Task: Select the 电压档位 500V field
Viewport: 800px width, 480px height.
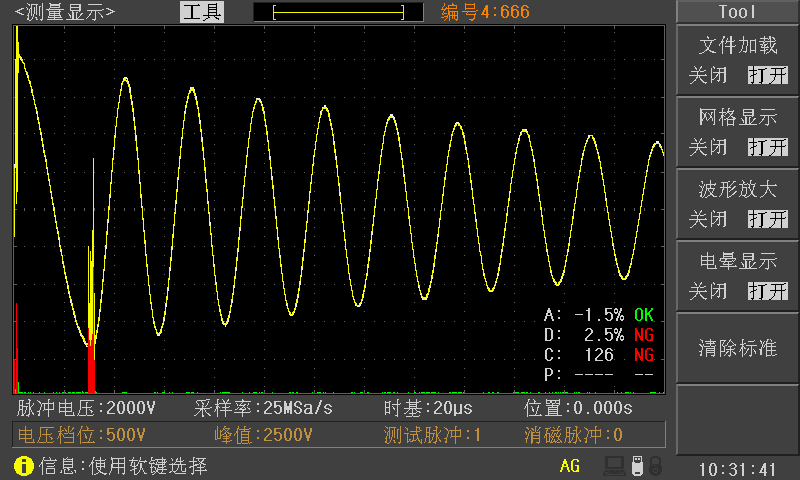Action: (82, 435)
